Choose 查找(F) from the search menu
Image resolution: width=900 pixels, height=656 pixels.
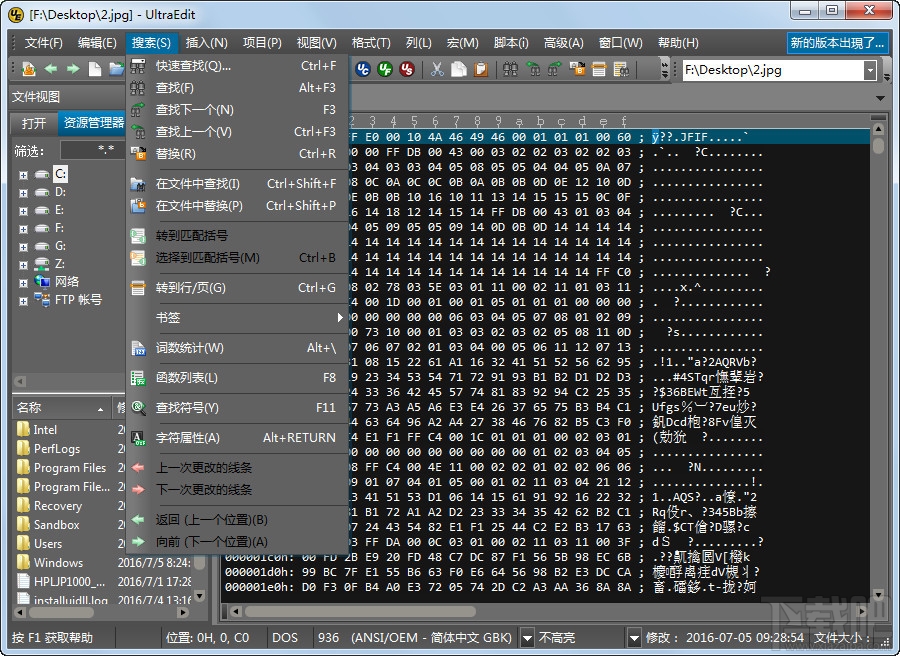238,88
